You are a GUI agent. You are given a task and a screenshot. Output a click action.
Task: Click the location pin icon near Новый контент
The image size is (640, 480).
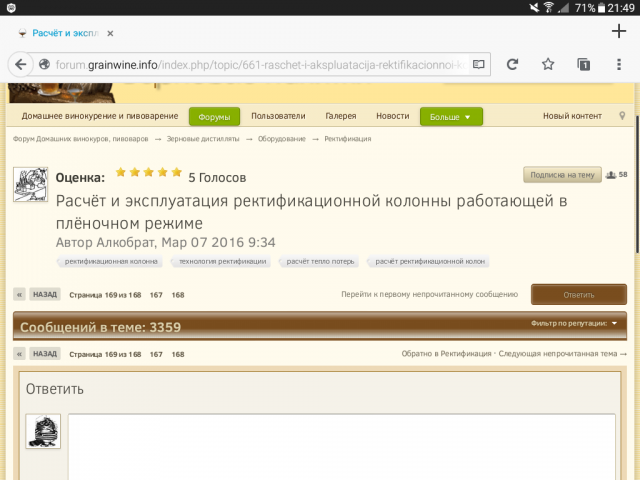pos(623,117)
